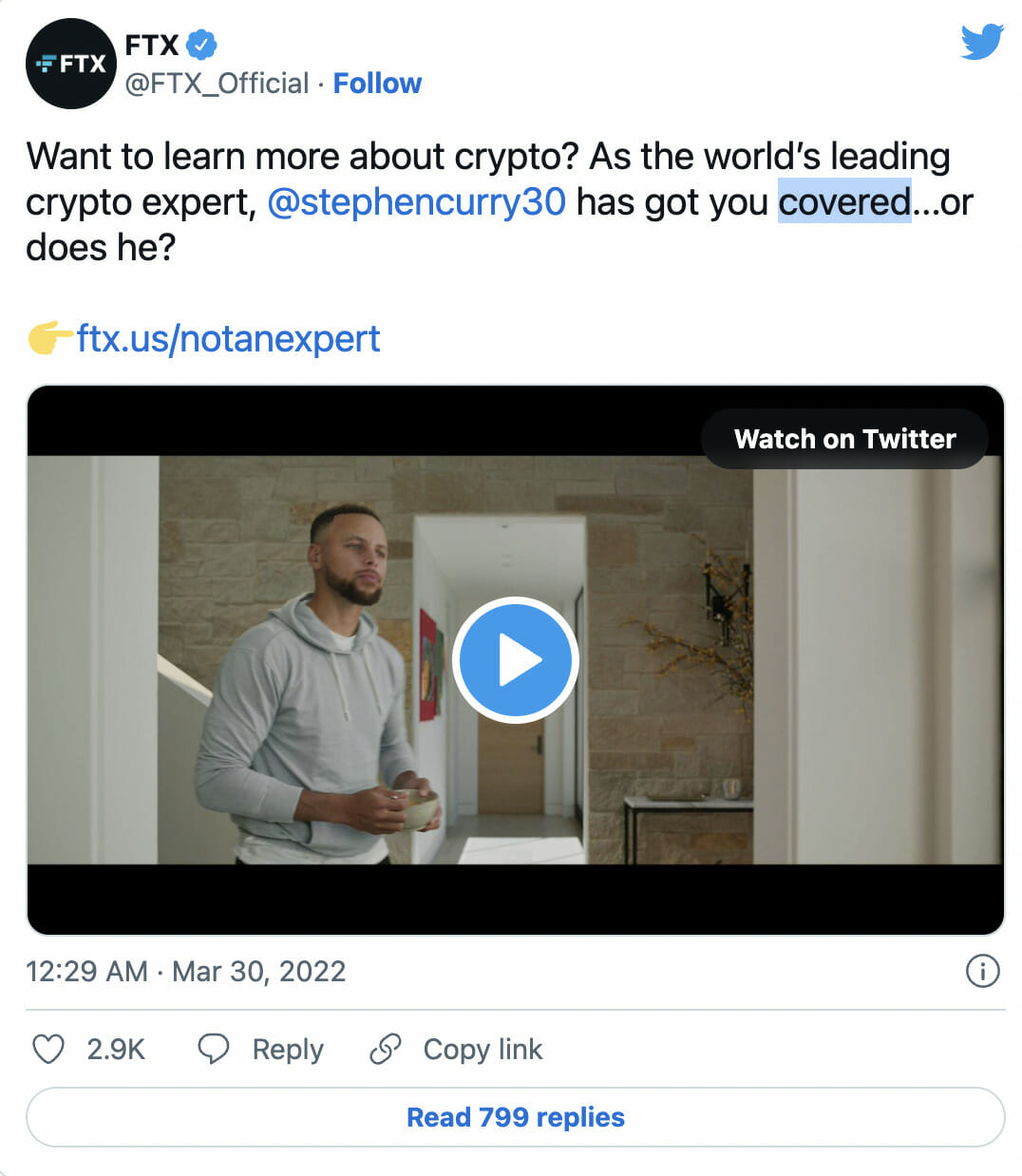Play the embedded video
This screenshot has height=1176, width=1022.
coord(516,659)
